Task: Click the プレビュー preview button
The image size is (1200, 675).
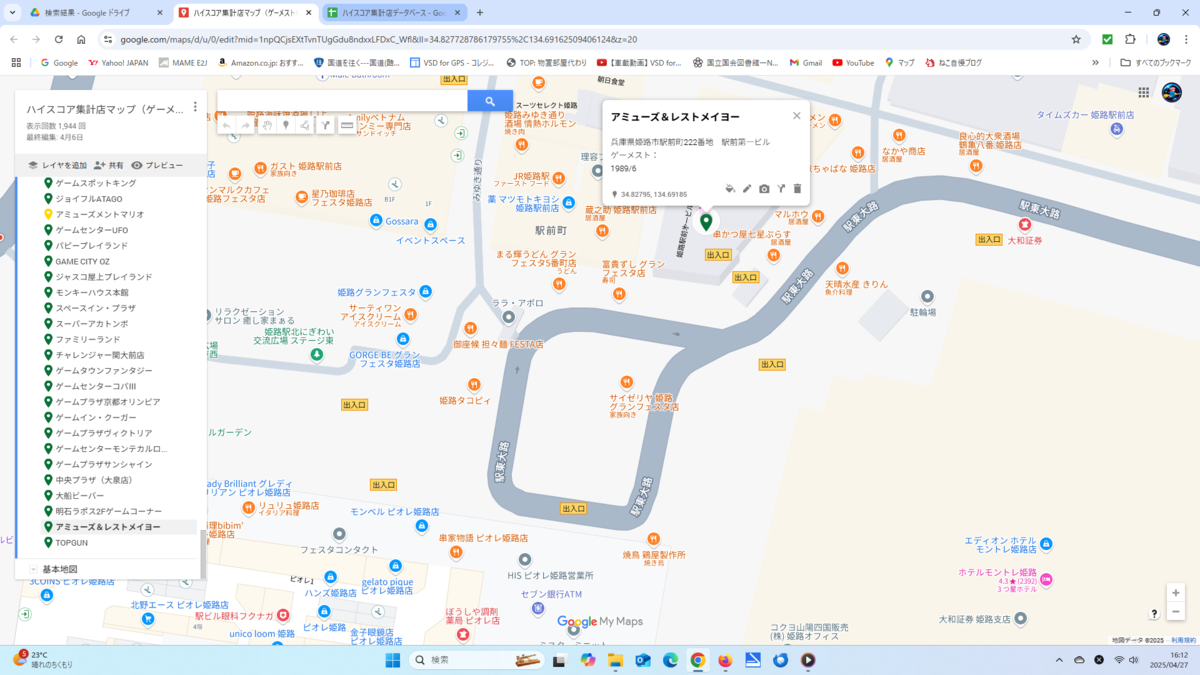Action: (x=157, y=165)
